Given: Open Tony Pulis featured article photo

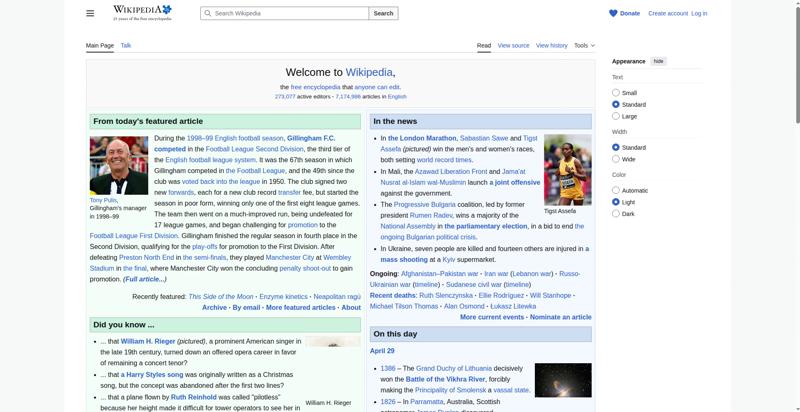Looking at the screenshot, I should 119,165.
